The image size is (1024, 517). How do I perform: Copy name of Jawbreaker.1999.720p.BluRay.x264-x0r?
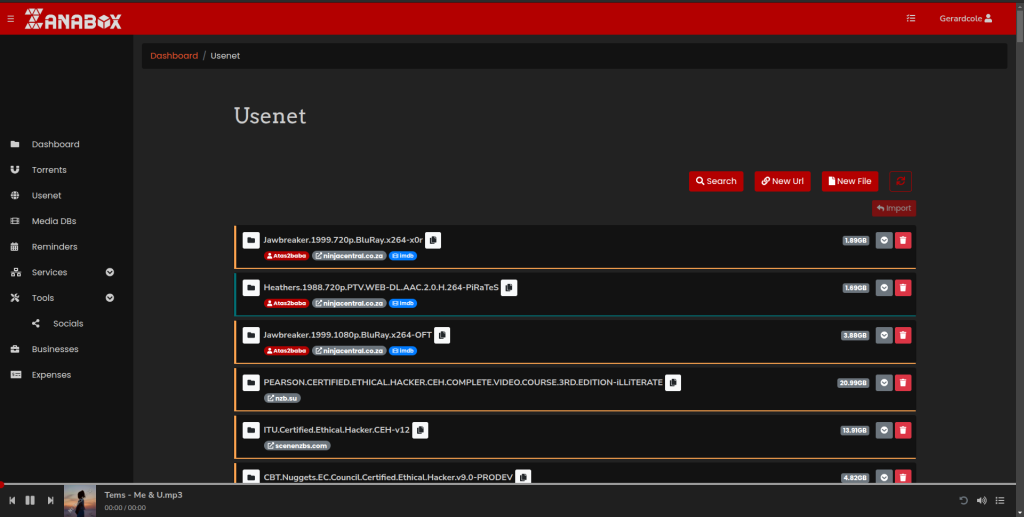click(x=433, y=240)
